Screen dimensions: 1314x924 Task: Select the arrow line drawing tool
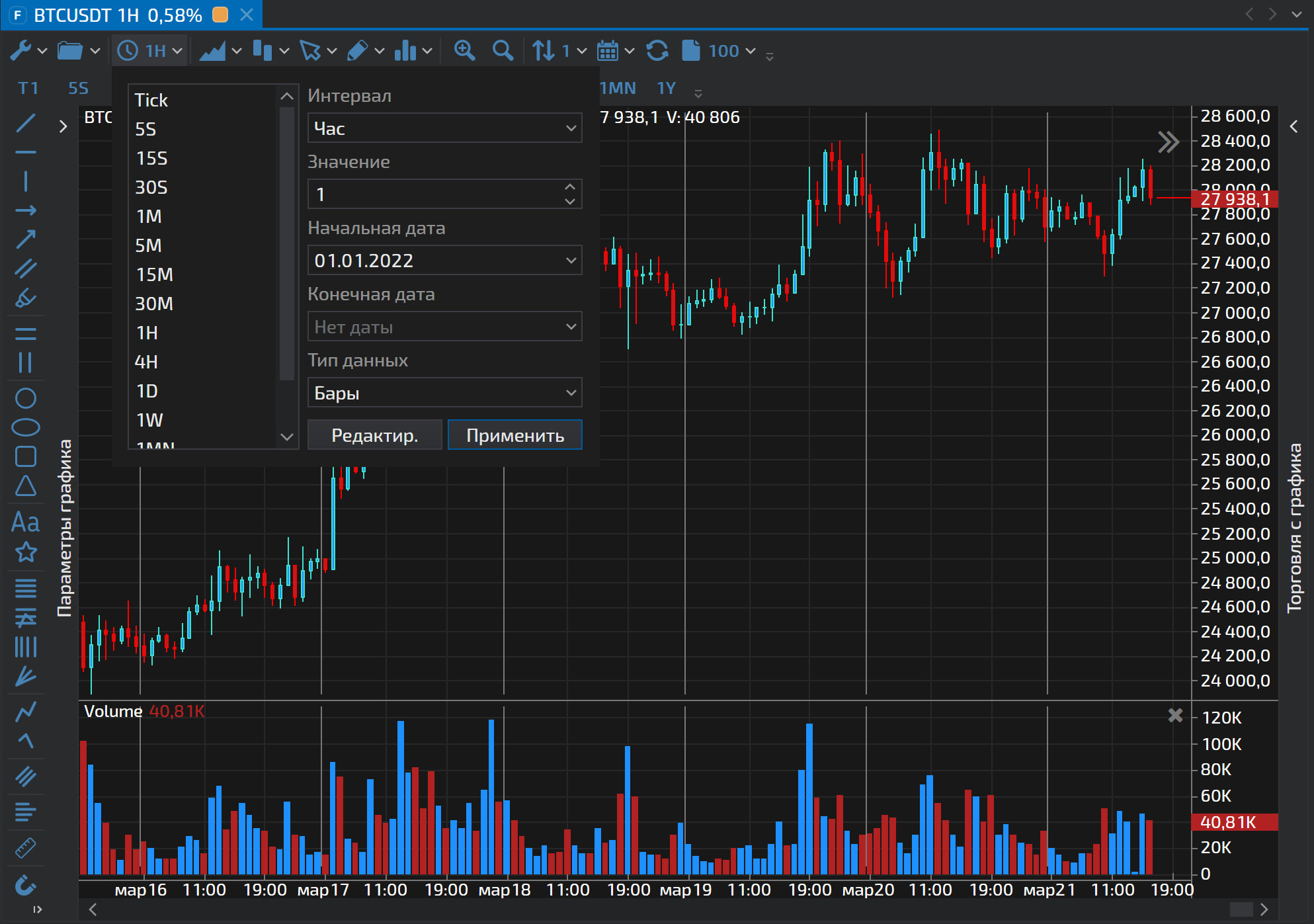pos(26,239)
